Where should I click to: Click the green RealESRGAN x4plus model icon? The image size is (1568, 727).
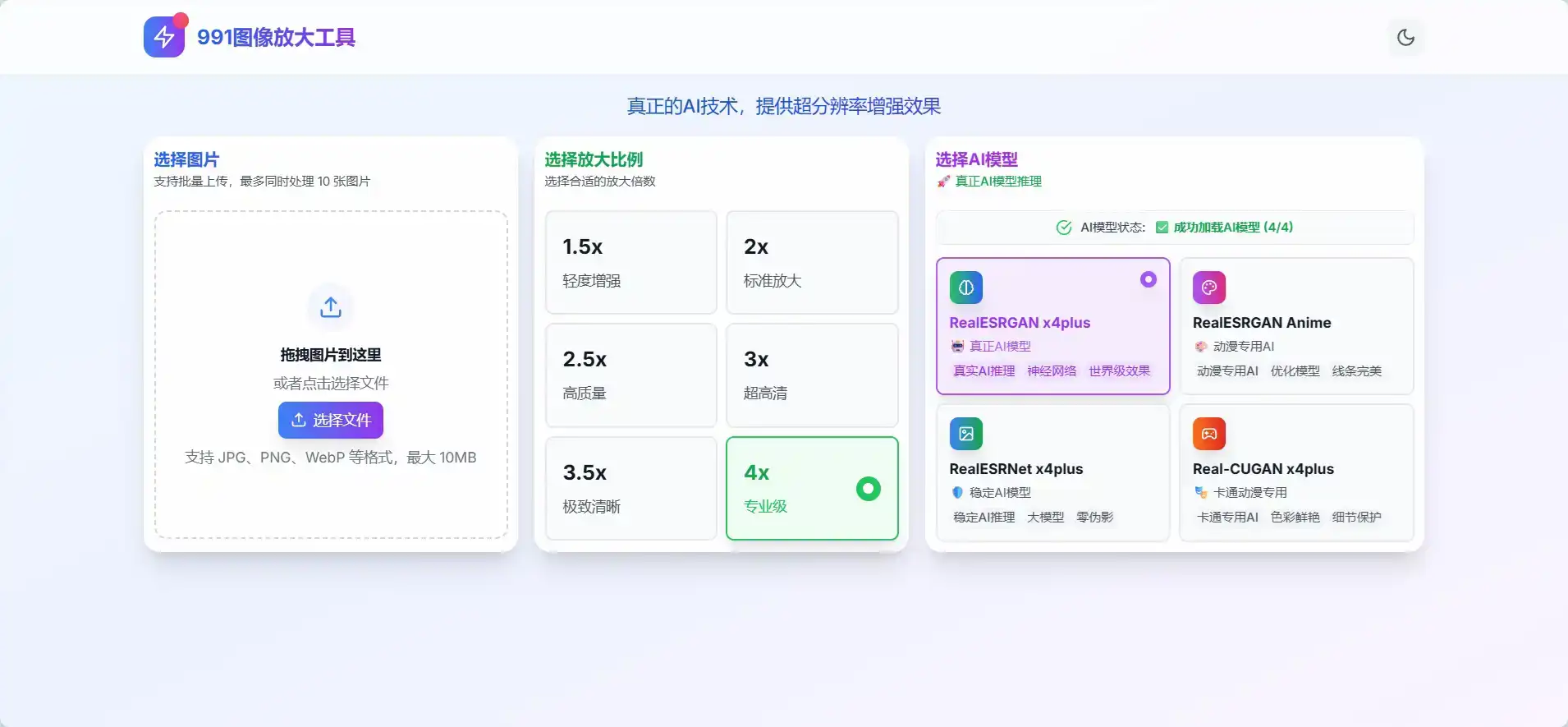966,288
